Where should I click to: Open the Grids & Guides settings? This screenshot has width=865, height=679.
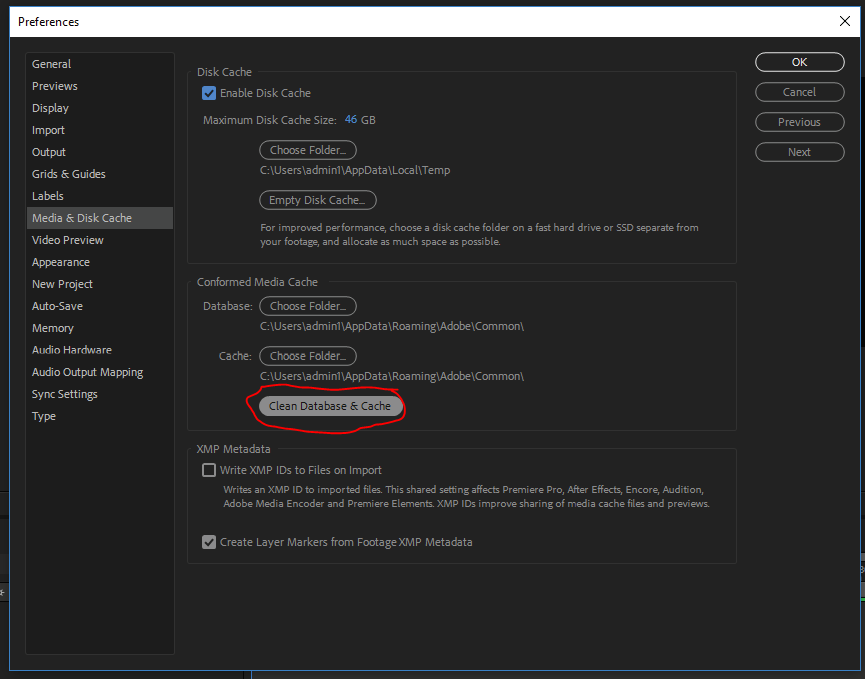pos(68,174)
